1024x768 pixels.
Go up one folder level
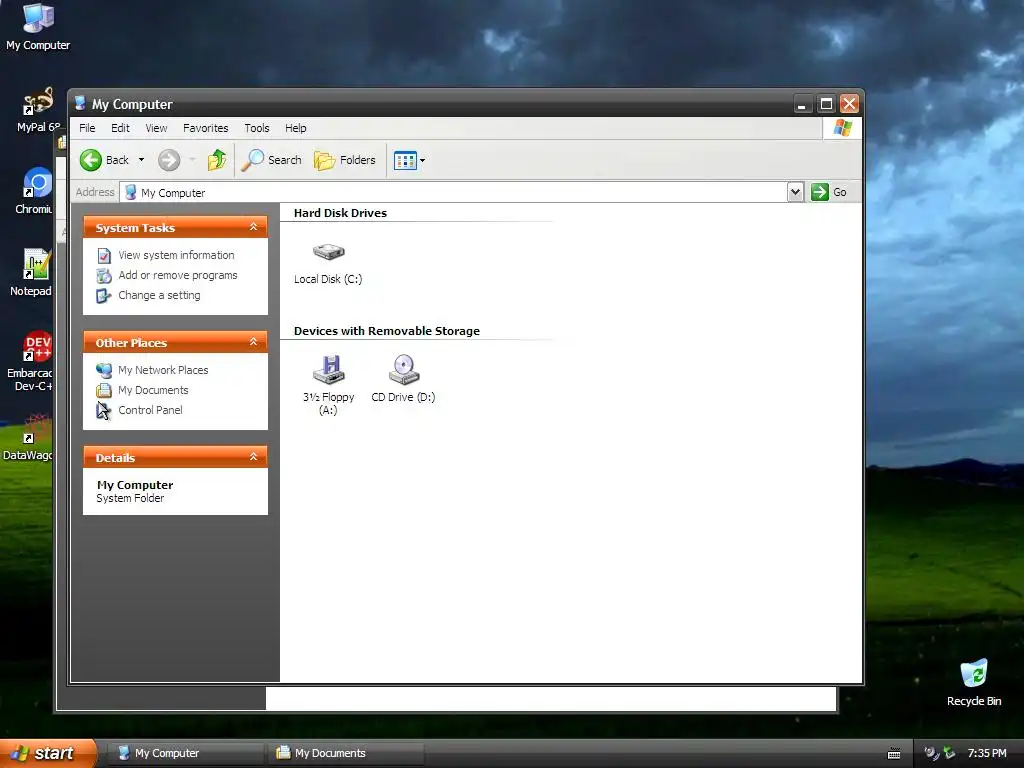217,160
